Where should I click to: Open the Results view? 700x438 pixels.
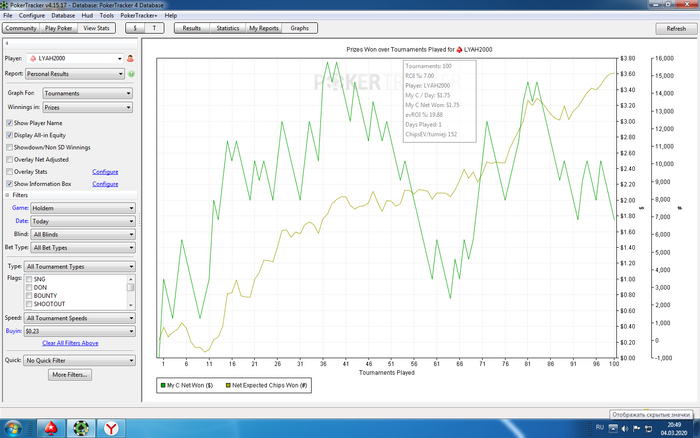pyautogui.click(x=192, y=28)
